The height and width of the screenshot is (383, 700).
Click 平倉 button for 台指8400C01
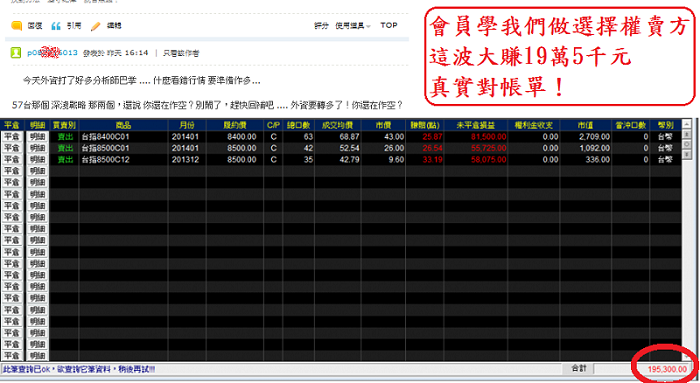(12, 137)
